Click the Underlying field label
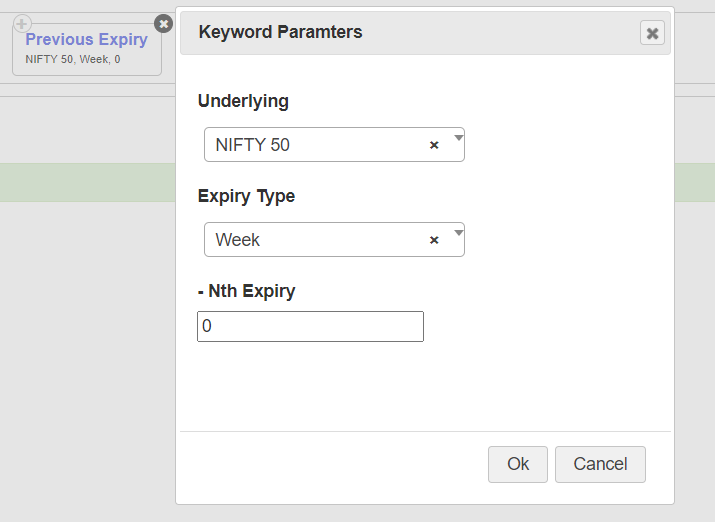Viewport: 715px width, 522px height. click(243, 101)
